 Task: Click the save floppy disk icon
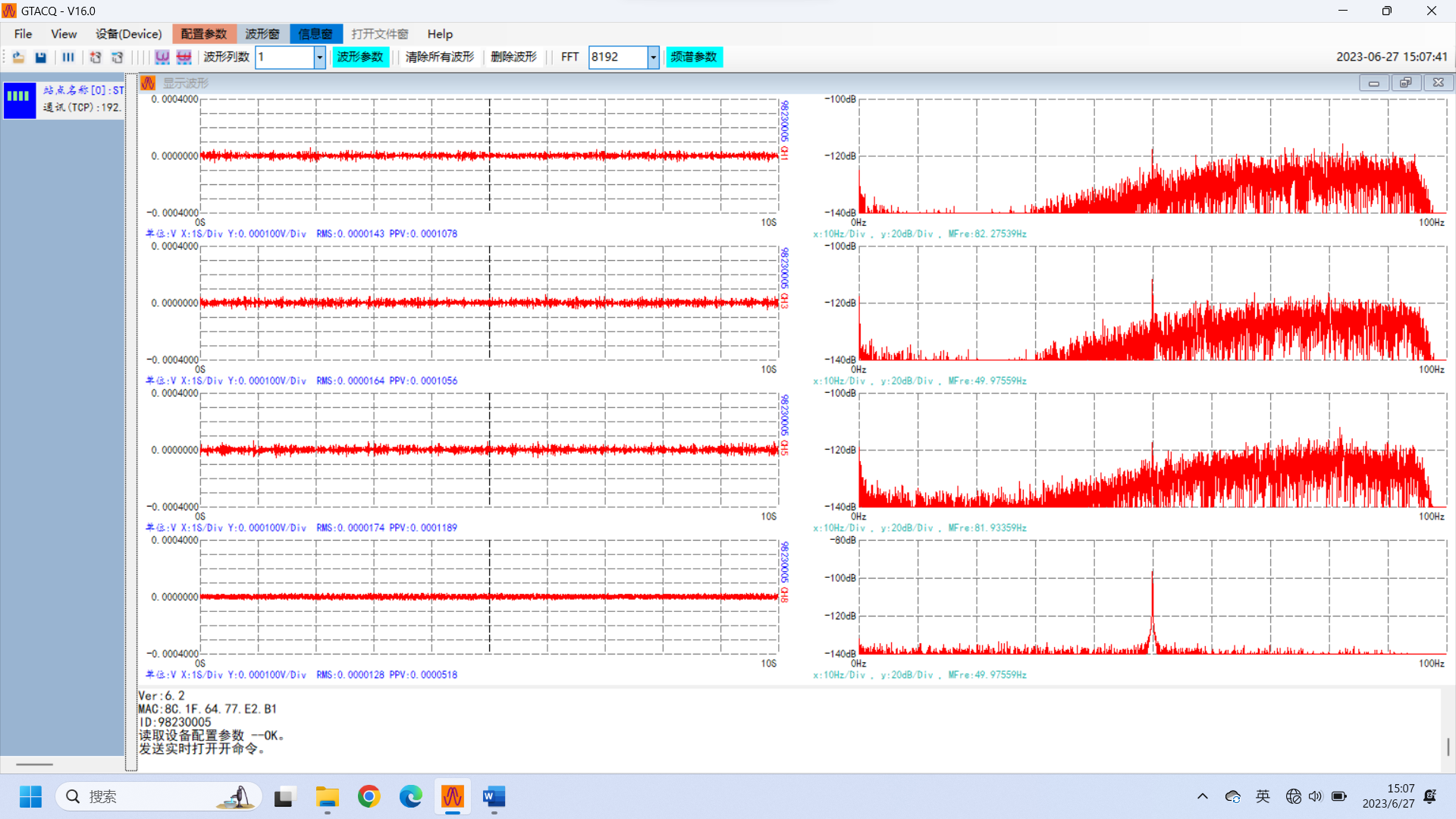pos(41,57)
